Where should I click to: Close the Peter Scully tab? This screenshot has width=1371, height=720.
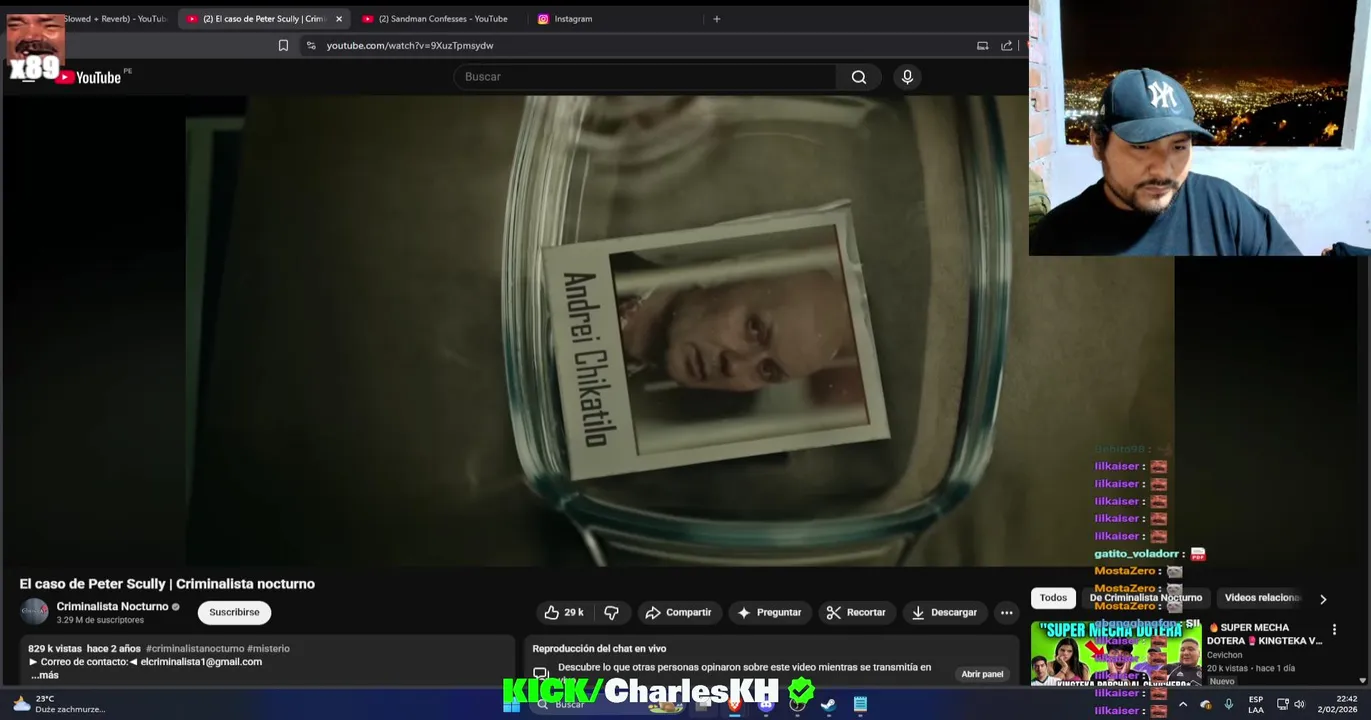coord(339,19)
